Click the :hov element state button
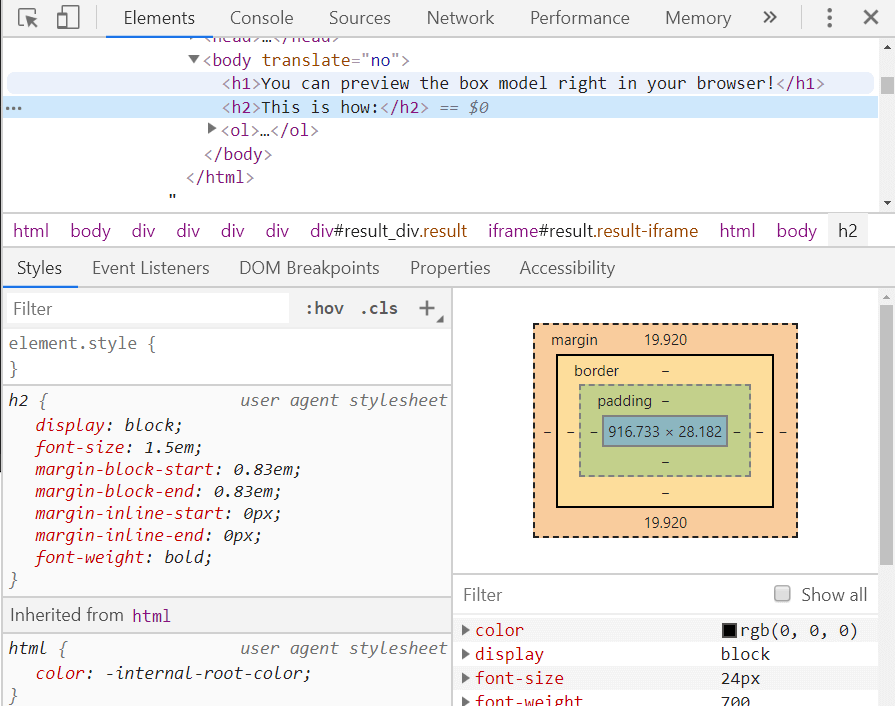895x706 pixels. [324, 308]
